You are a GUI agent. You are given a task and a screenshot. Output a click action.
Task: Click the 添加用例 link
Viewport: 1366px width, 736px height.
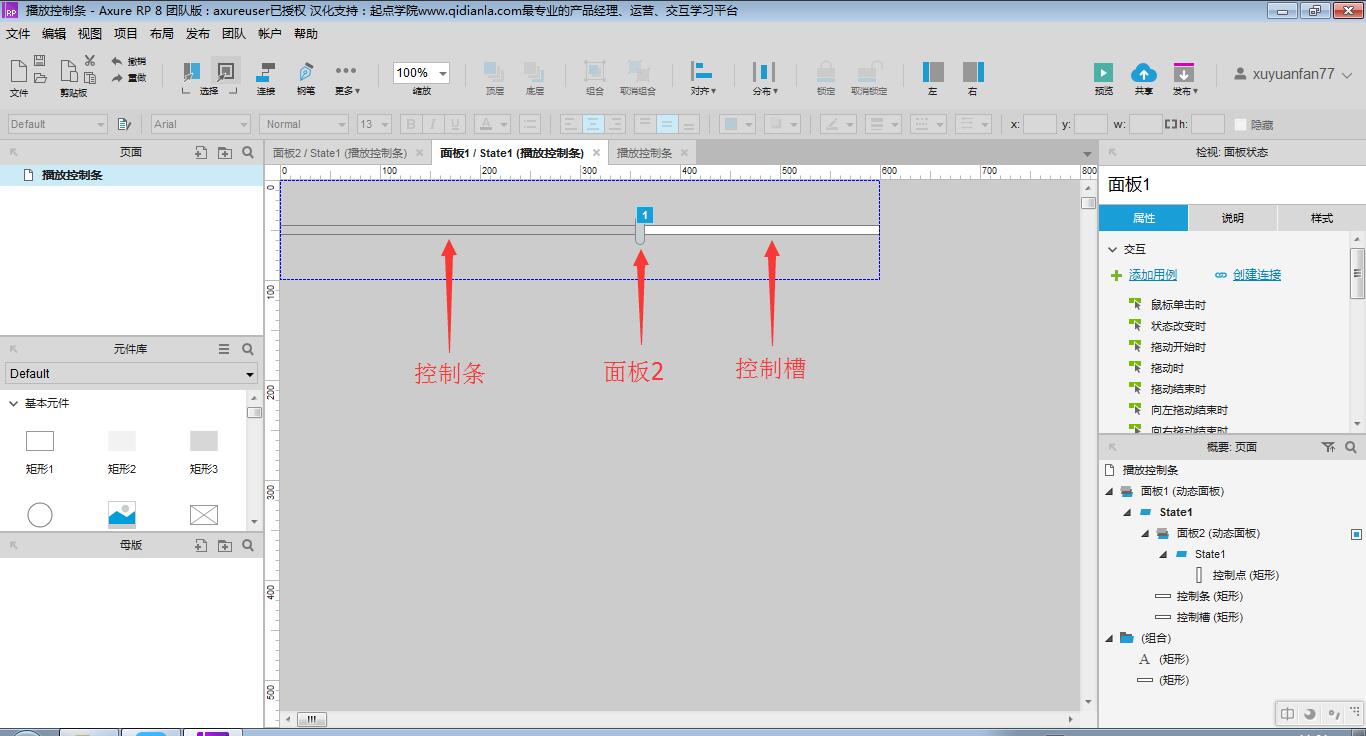point(1152,275)
